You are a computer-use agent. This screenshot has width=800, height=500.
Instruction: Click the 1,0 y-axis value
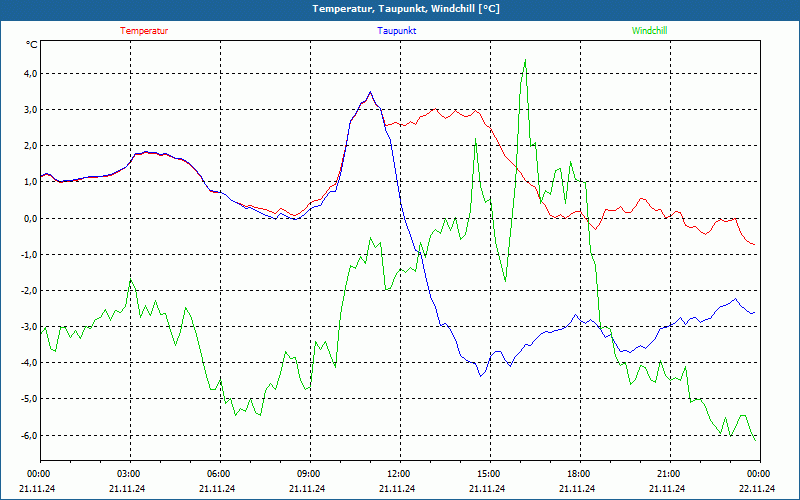[30, 182]
